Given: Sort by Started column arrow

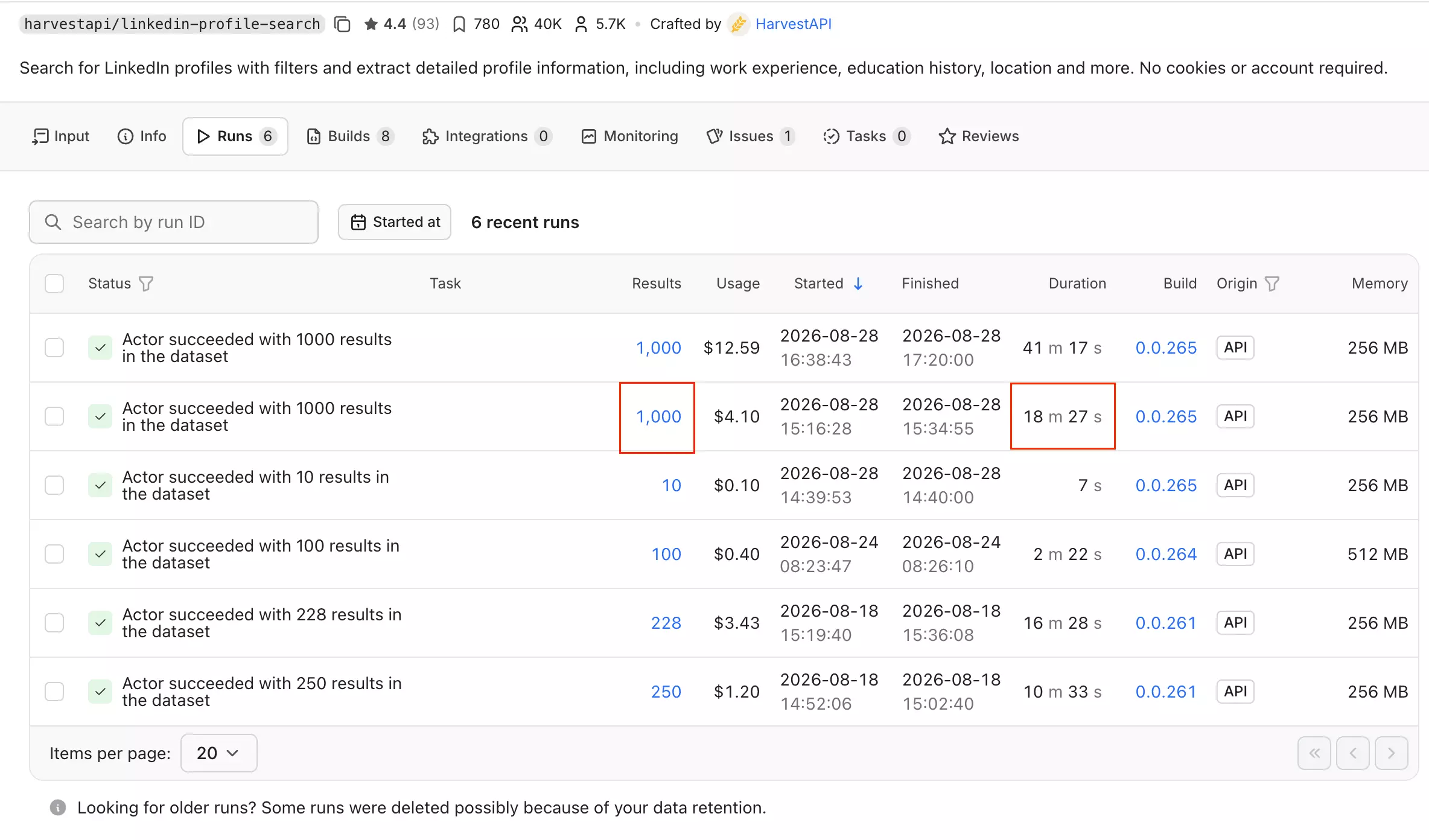Looking at the screenshot, I should [x=858, y=284].
